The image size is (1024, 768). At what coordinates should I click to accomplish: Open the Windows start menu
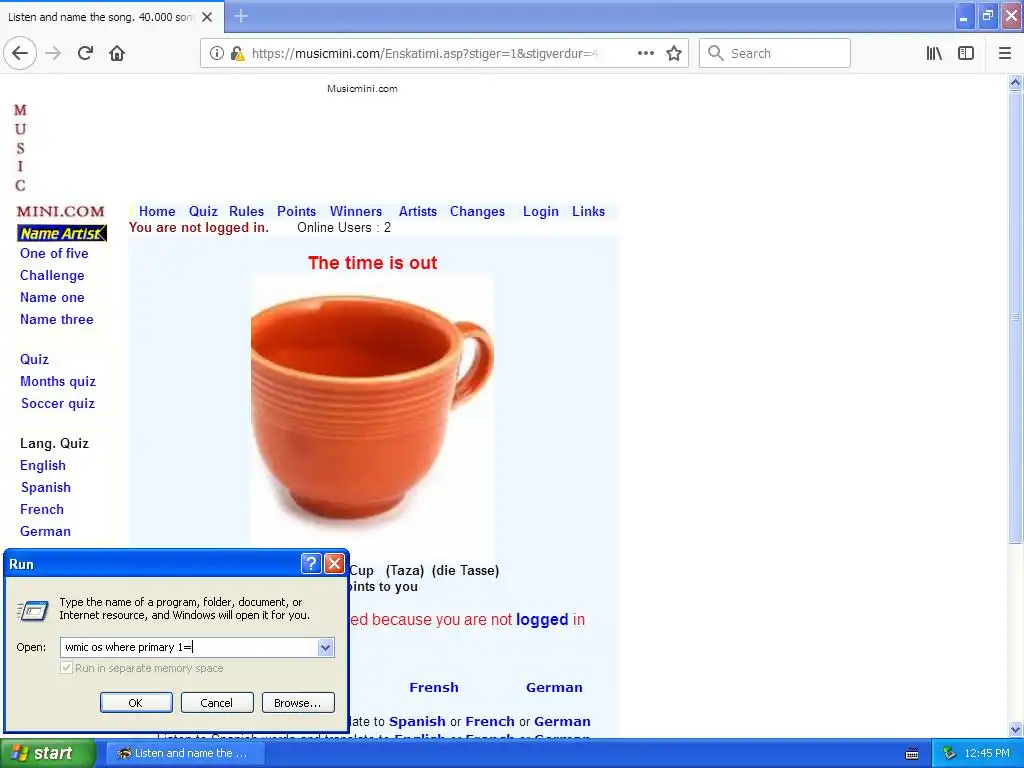click(x=48, y=753)
